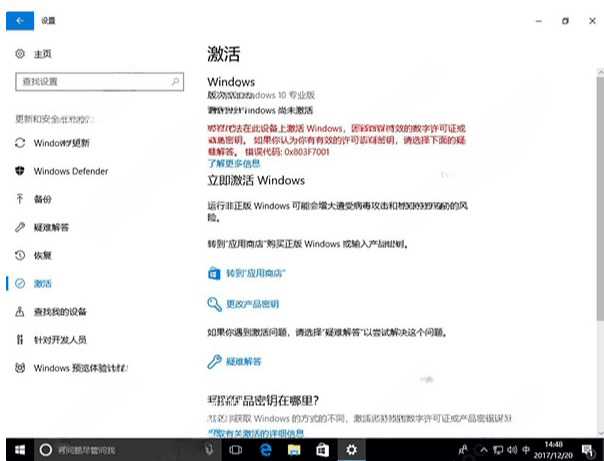This screenshot has width=604, height=461.
Task: Click blue 疑难解答 link in content
Action: click(x=243, y=362)
